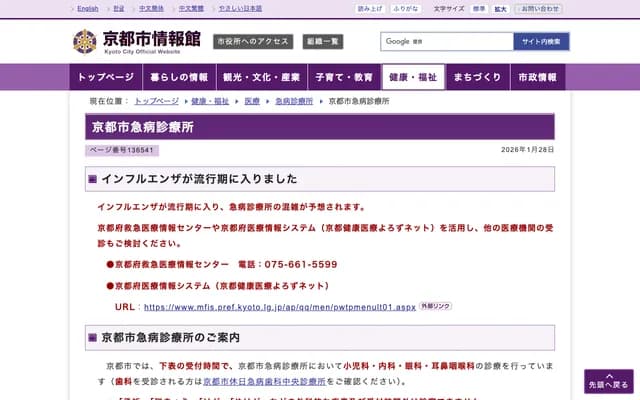This screenshot has height=400, width=640.
Task: Focus the Google site search field
Action: pos(446,41)
